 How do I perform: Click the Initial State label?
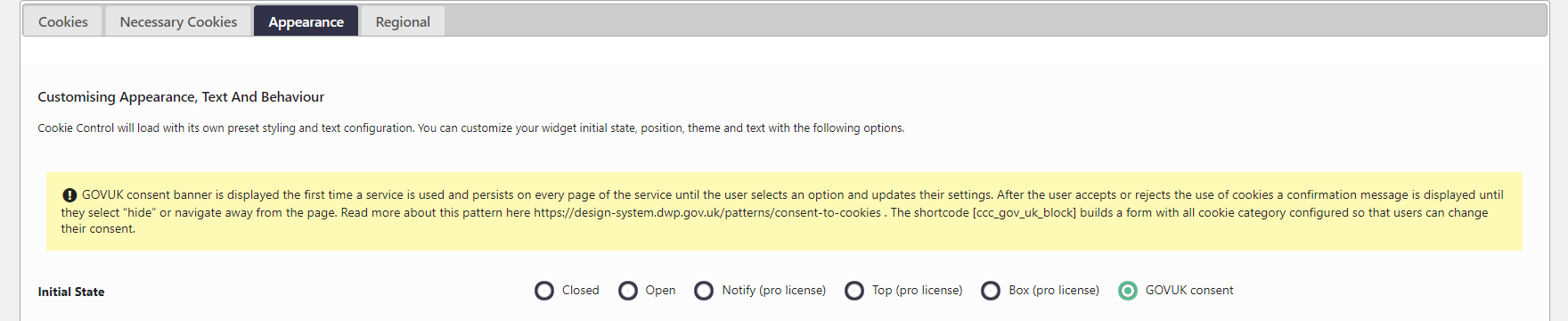tap(71, 292)
